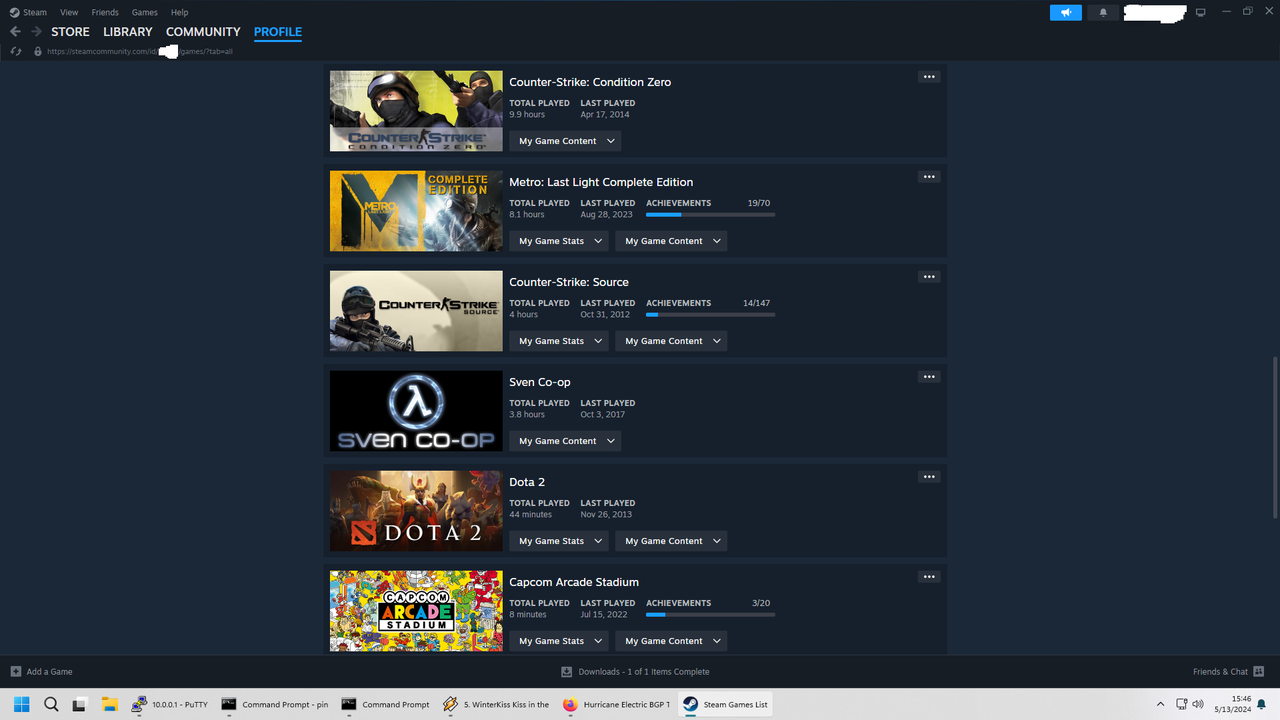The image size is (1280, 720).
Task: Open options ellipsis for Counter-Strike: Source
Action: click(x=929, y=277)
